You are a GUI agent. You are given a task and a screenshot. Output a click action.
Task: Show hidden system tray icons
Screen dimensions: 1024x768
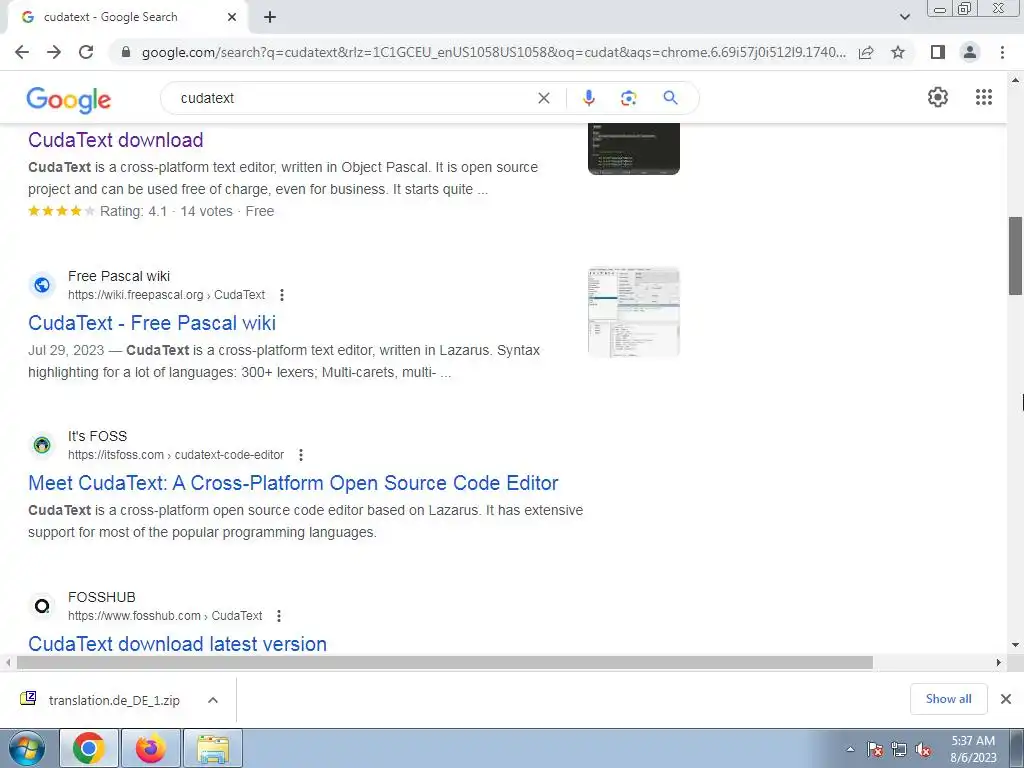(850, 749)
